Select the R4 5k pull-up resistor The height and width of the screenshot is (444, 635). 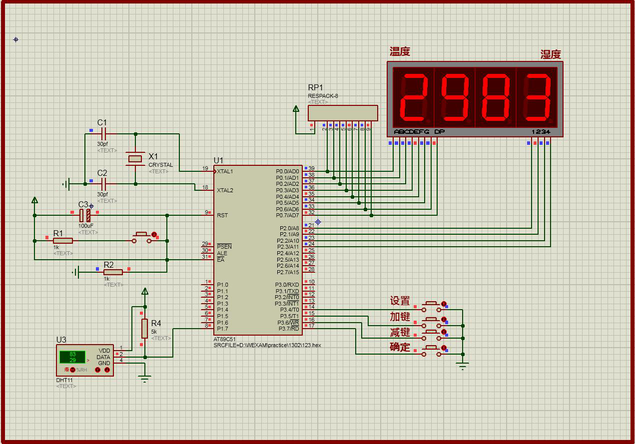[144, 329]
